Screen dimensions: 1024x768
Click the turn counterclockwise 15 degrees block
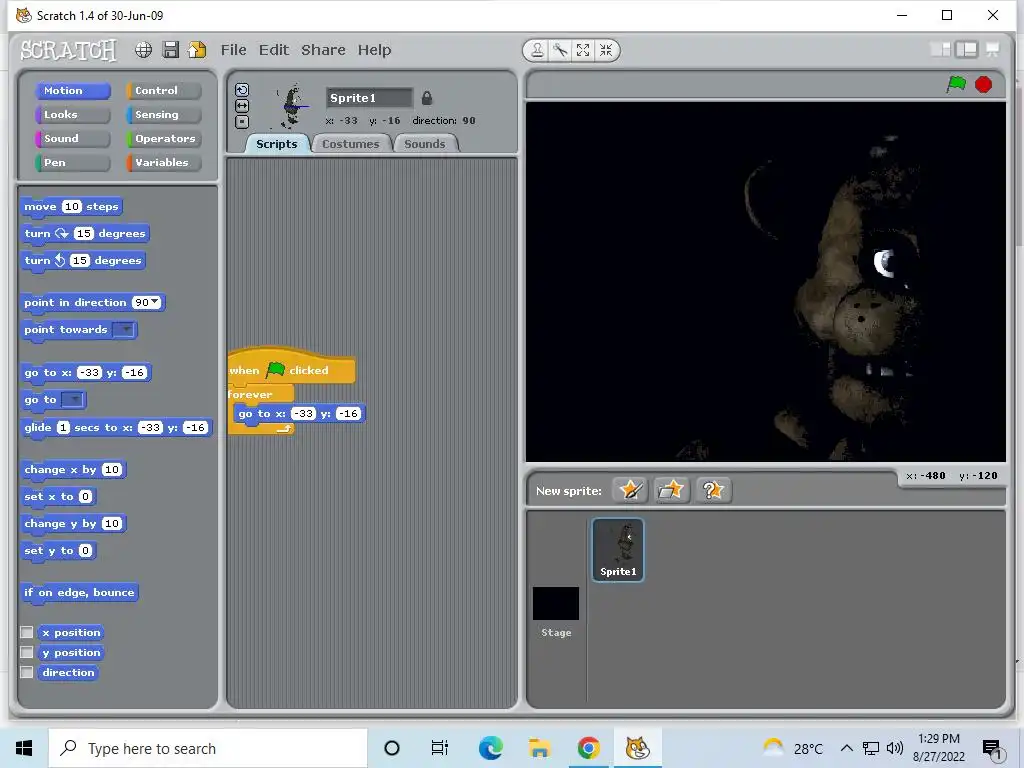(x=83, y=261)
